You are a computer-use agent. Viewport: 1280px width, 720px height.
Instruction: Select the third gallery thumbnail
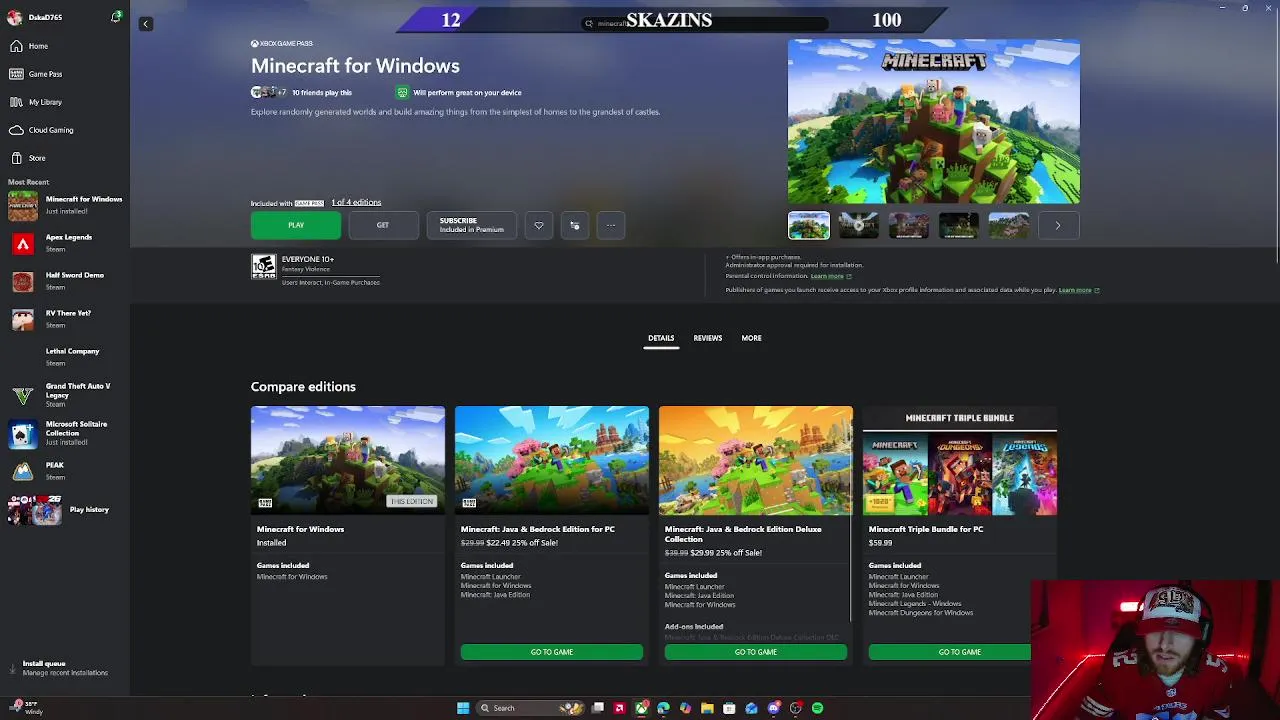click(x=909, y=226)
